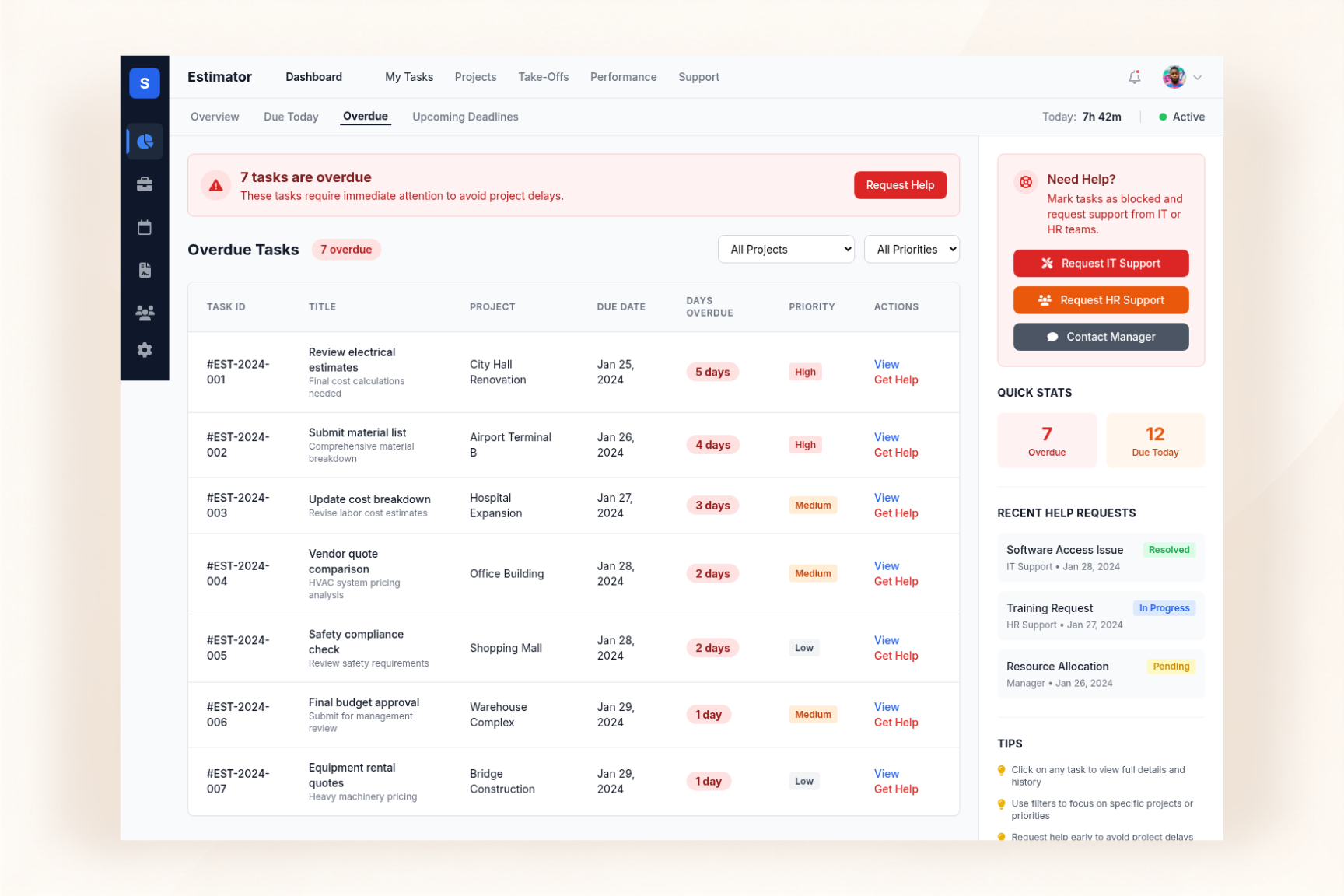Image resolution: width=1344 pixels, height=896 pixels.
Task: Click the lifebuoy Need Help icon
Action: pos(1026,182)
